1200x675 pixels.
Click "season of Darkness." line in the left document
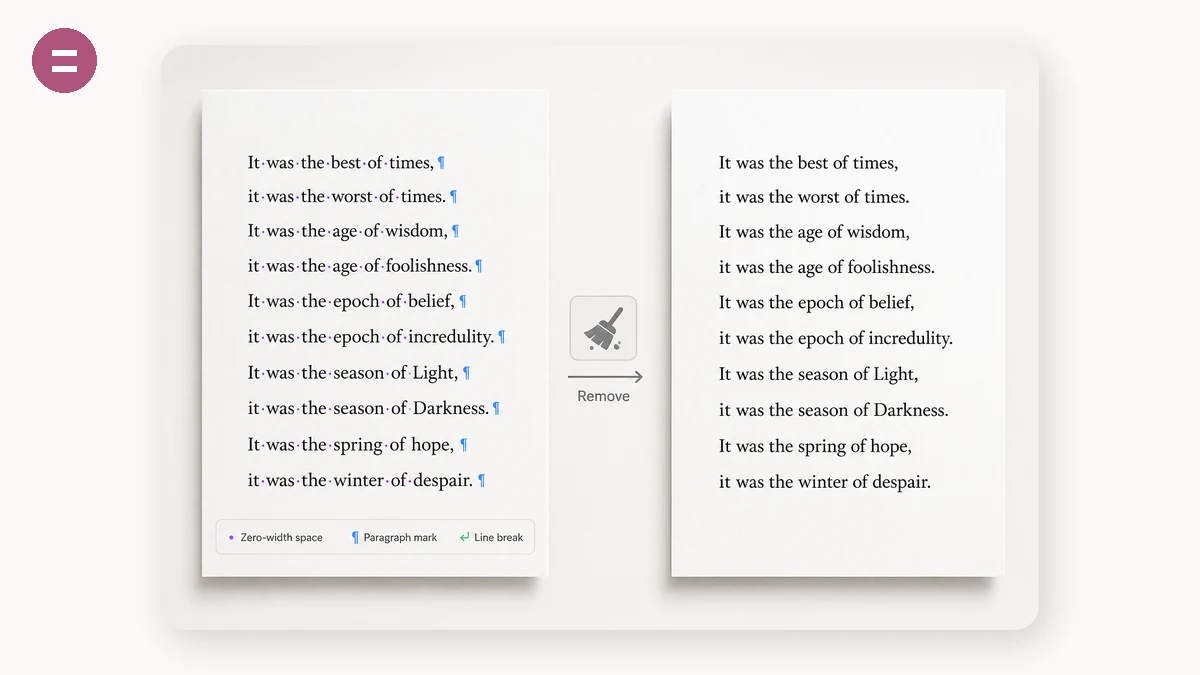[x=368, y=408]
